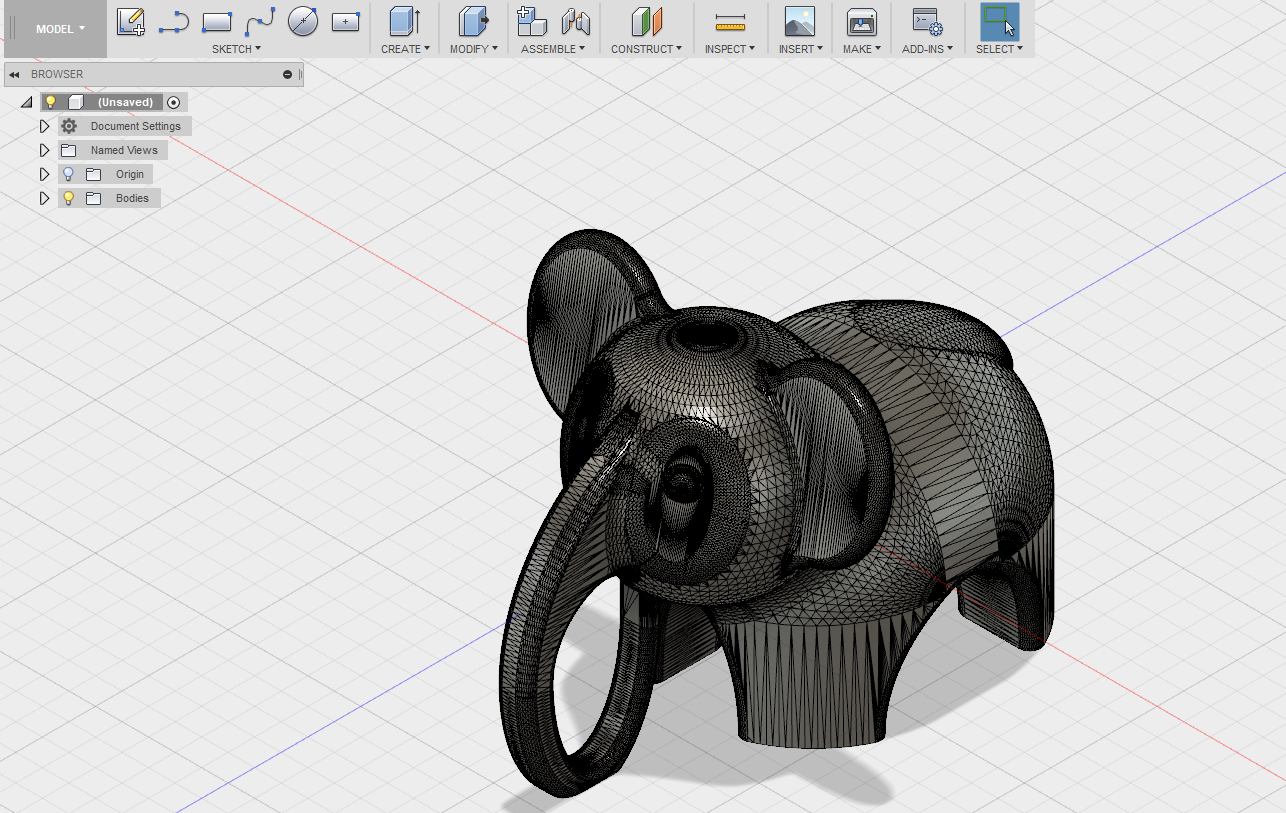Select the Sketch Dimension tool
The image size is (1286, 813).
point(346,21)
